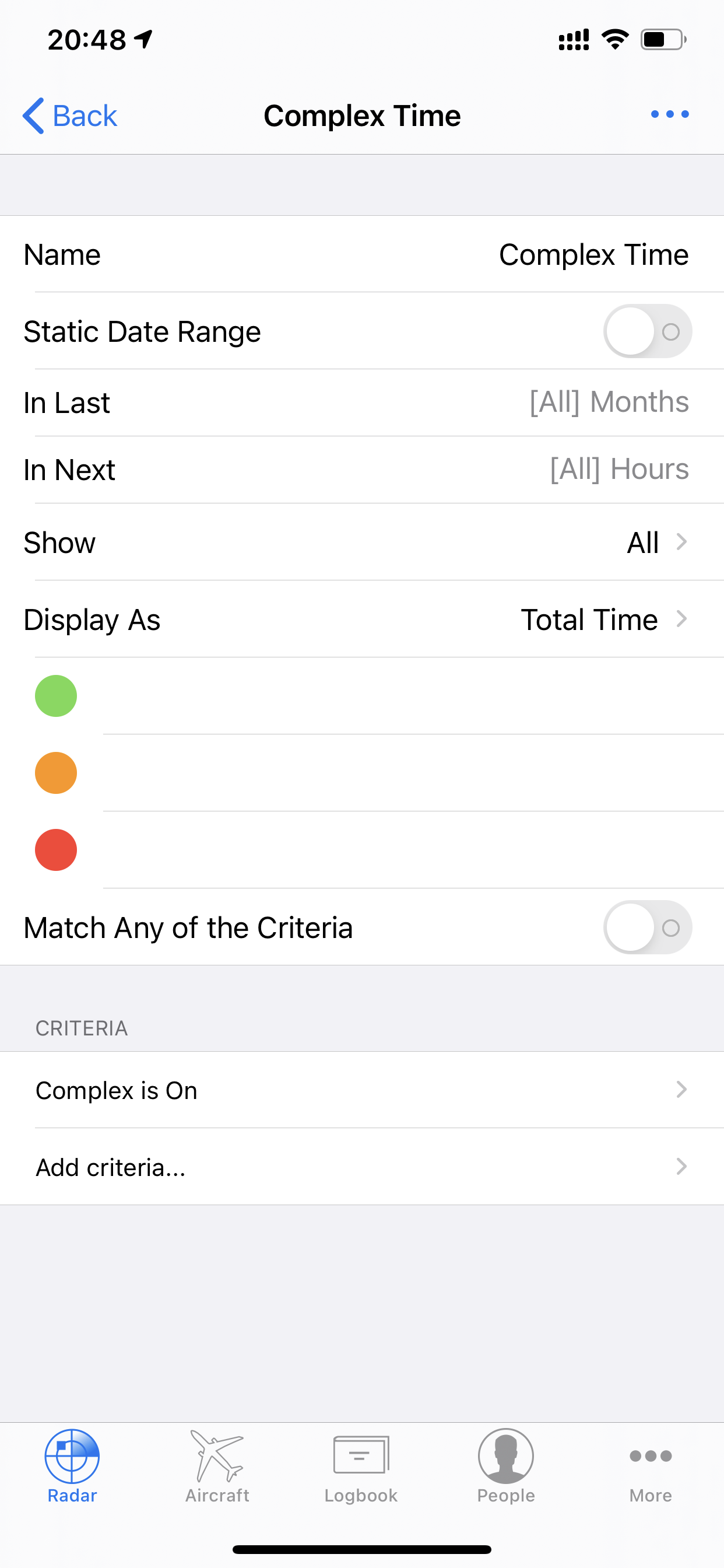
Task: Set the In Last months value
Action: point(609,402)
